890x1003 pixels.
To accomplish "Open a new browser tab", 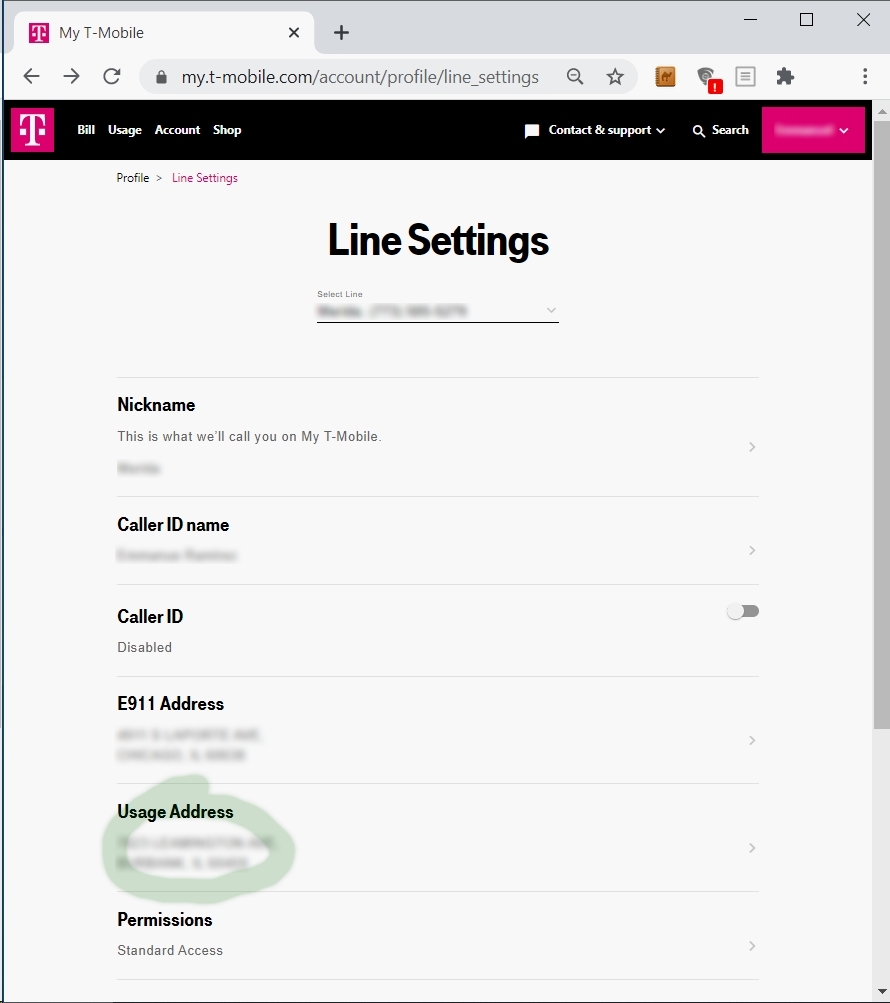I will 341,33.
